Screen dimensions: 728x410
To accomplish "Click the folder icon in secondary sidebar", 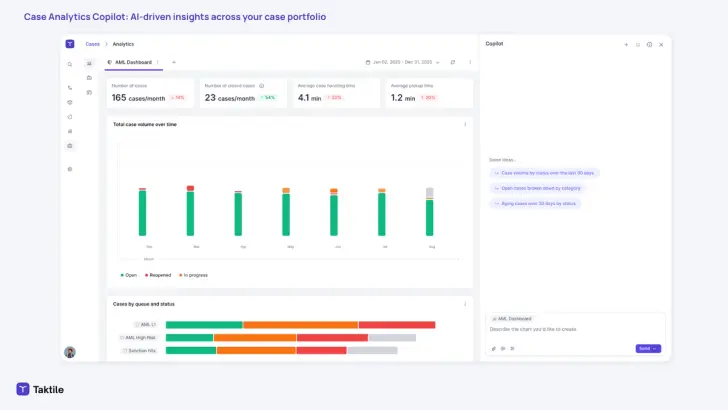I will 89,78.
